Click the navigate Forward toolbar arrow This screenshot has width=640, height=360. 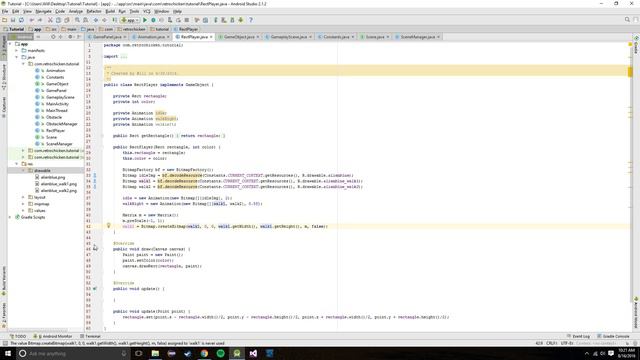pos(104,20)
